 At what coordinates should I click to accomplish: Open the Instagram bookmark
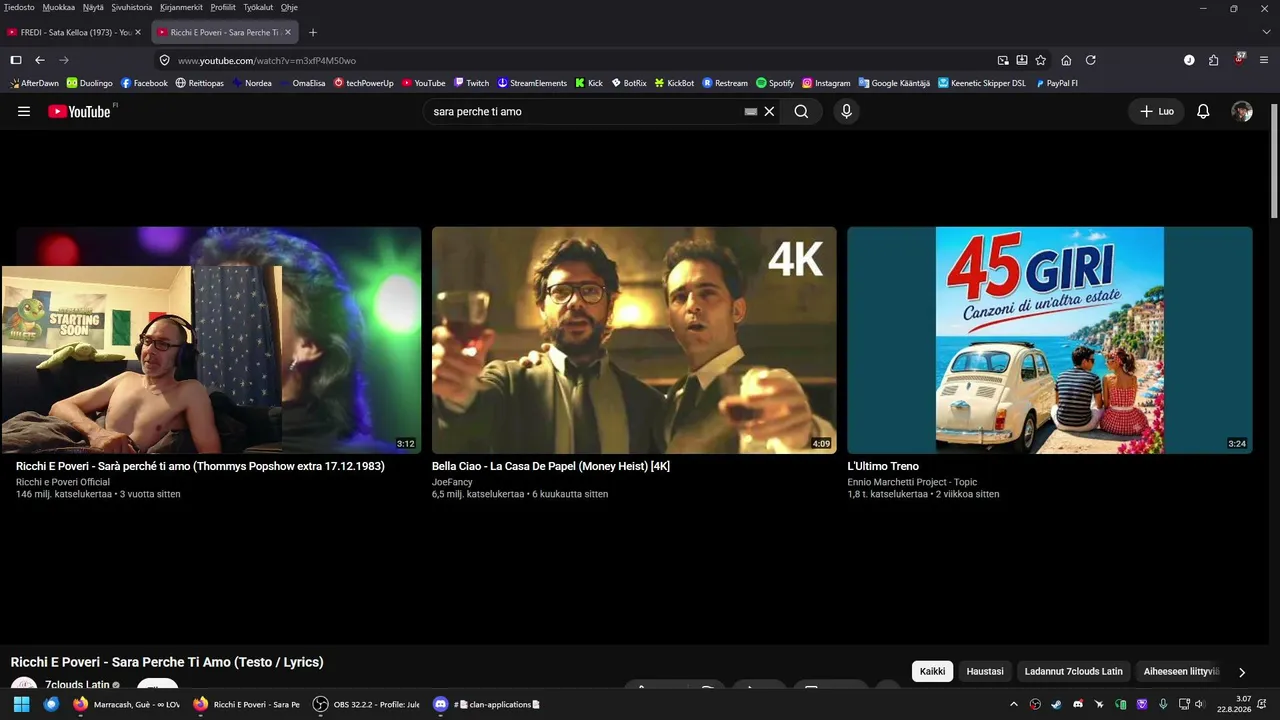(826, 83)
